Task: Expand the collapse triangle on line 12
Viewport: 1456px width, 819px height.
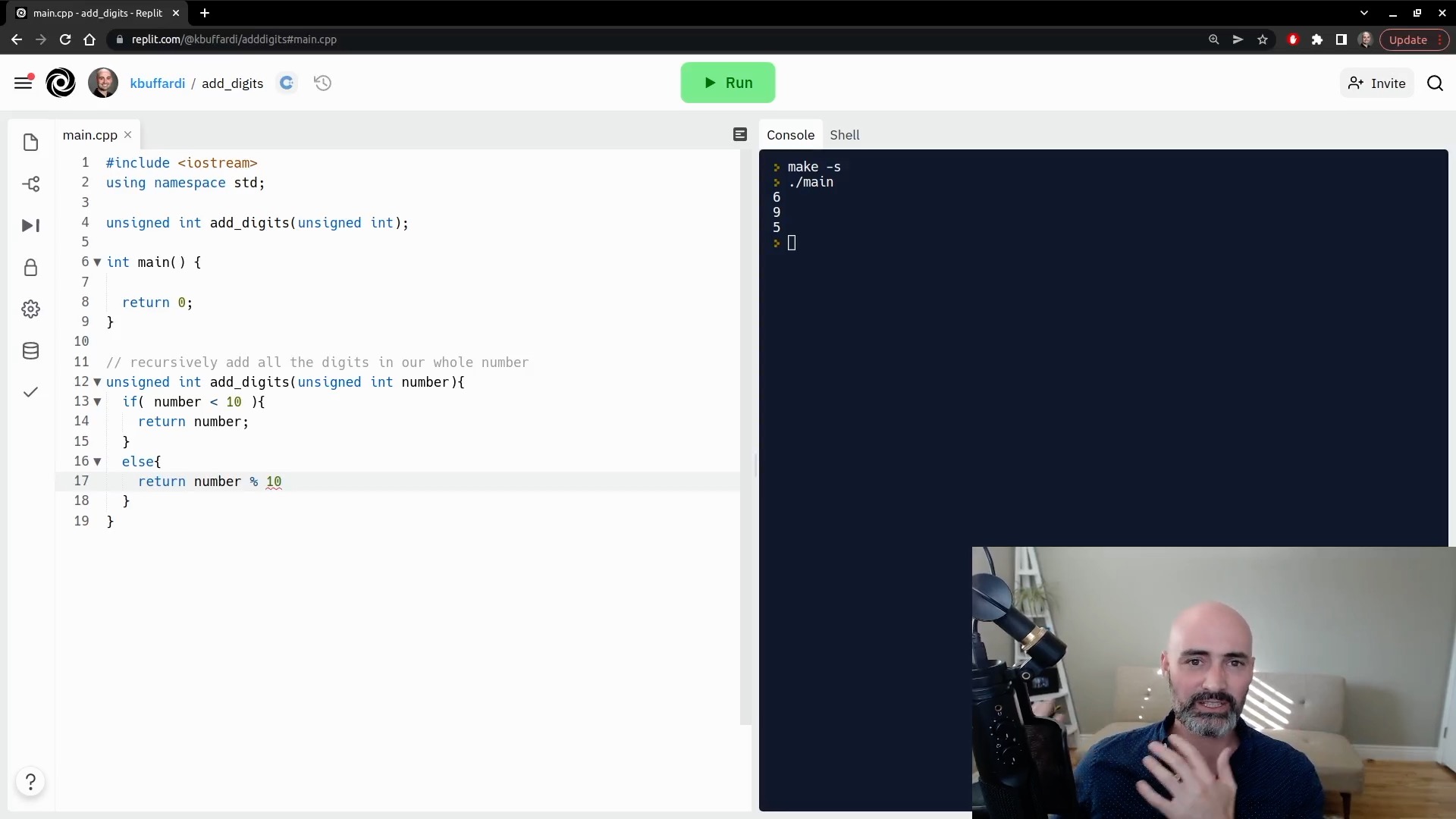Action: (97, 382)
